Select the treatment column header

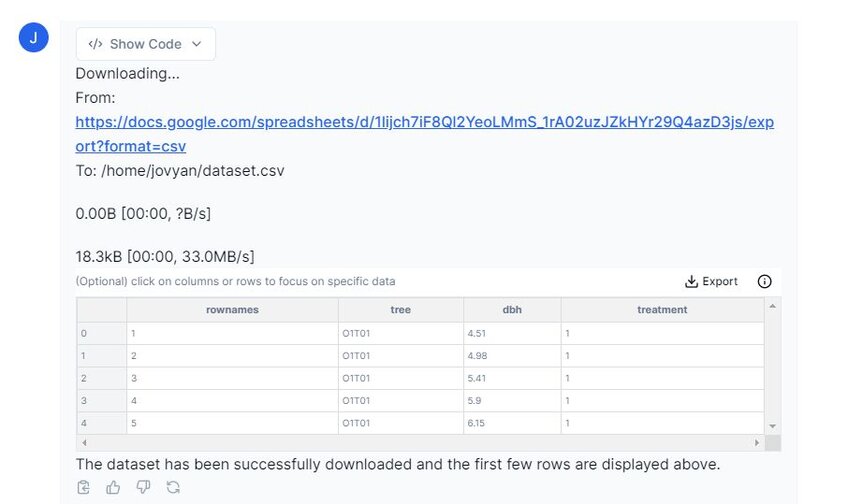click(x=662, y=310)
